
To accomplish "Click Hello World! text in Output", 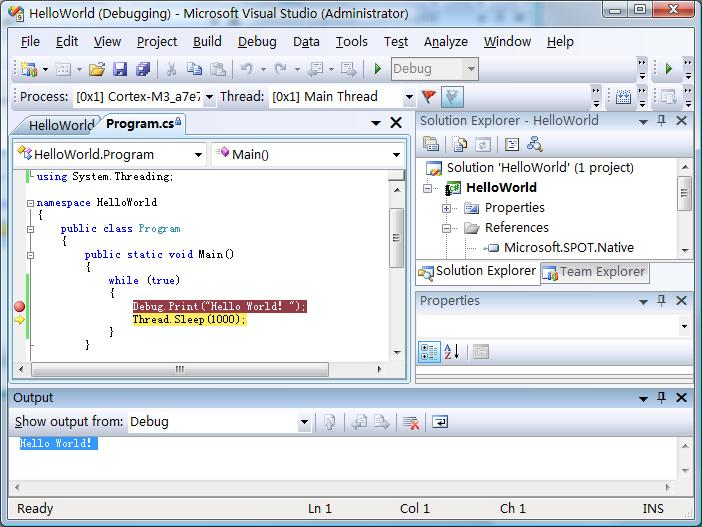I will 58,443.
